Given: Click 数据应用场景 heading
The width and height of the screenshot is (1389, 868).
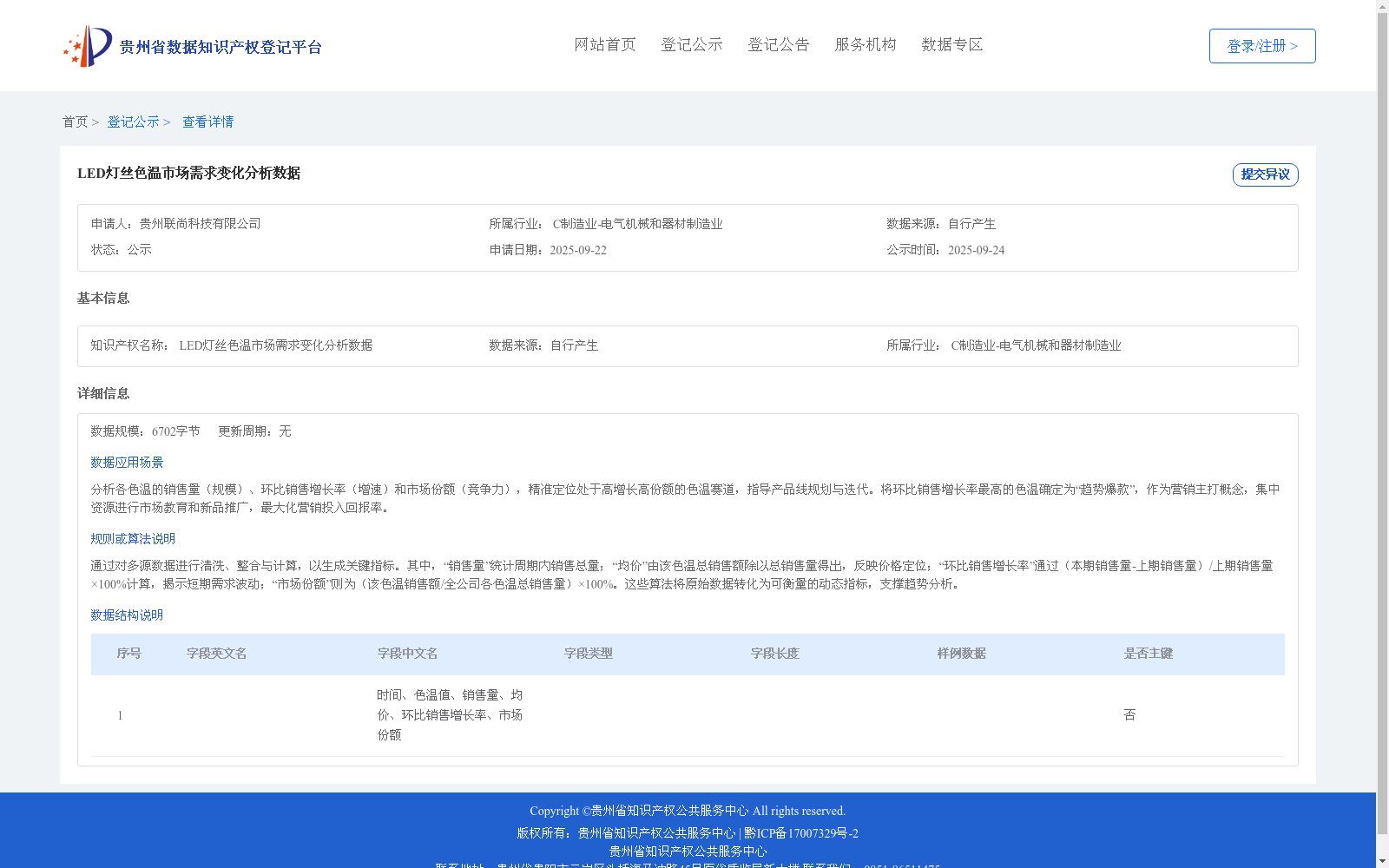Looking at the screenshot, I should [x=127, y=463].
